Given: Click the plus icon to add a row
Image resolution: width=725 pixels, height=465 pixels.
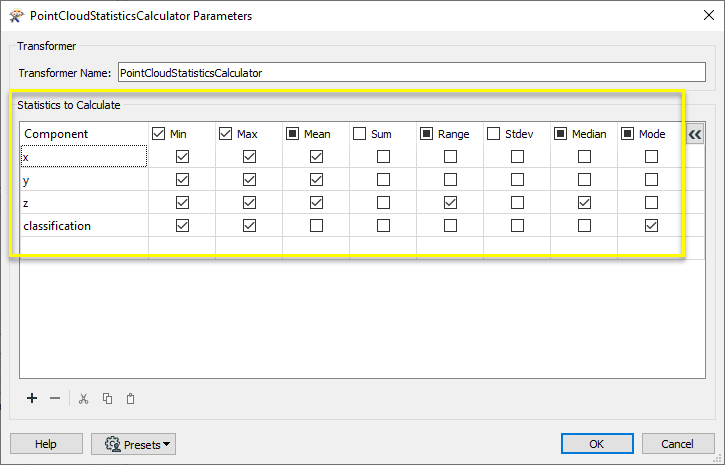Looking at the screenshot, I should [x=32, y=398].
